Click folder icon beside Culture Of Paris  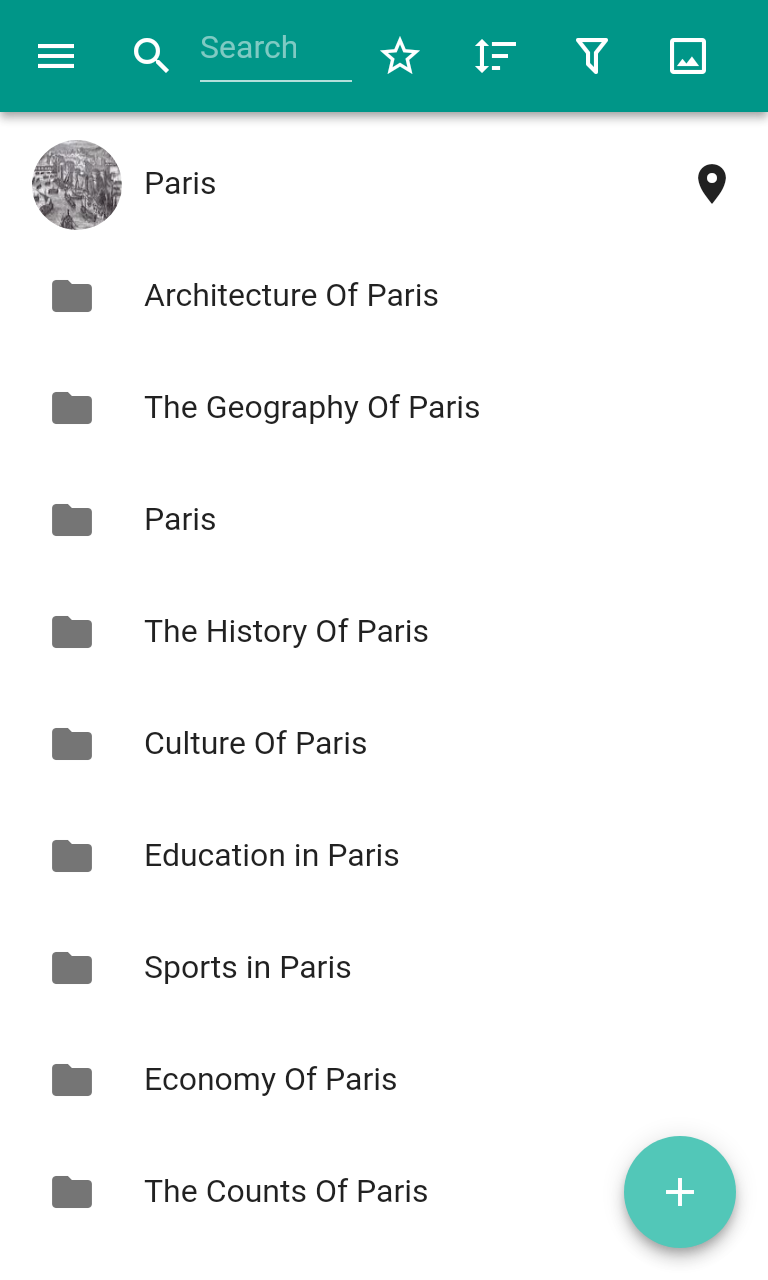tap(72, 744)
